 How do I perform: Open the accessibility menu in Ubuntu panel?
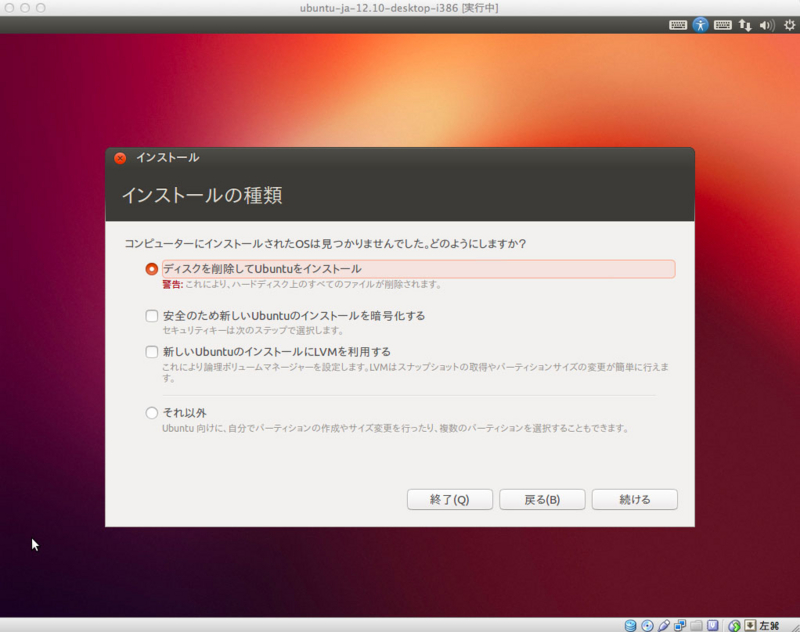point(700,25)
